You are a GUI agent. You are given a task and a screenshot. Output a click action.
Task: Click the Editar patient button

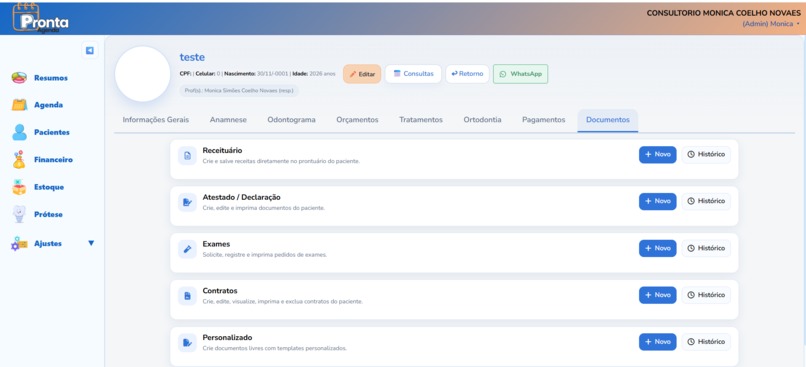coord(362,74)
